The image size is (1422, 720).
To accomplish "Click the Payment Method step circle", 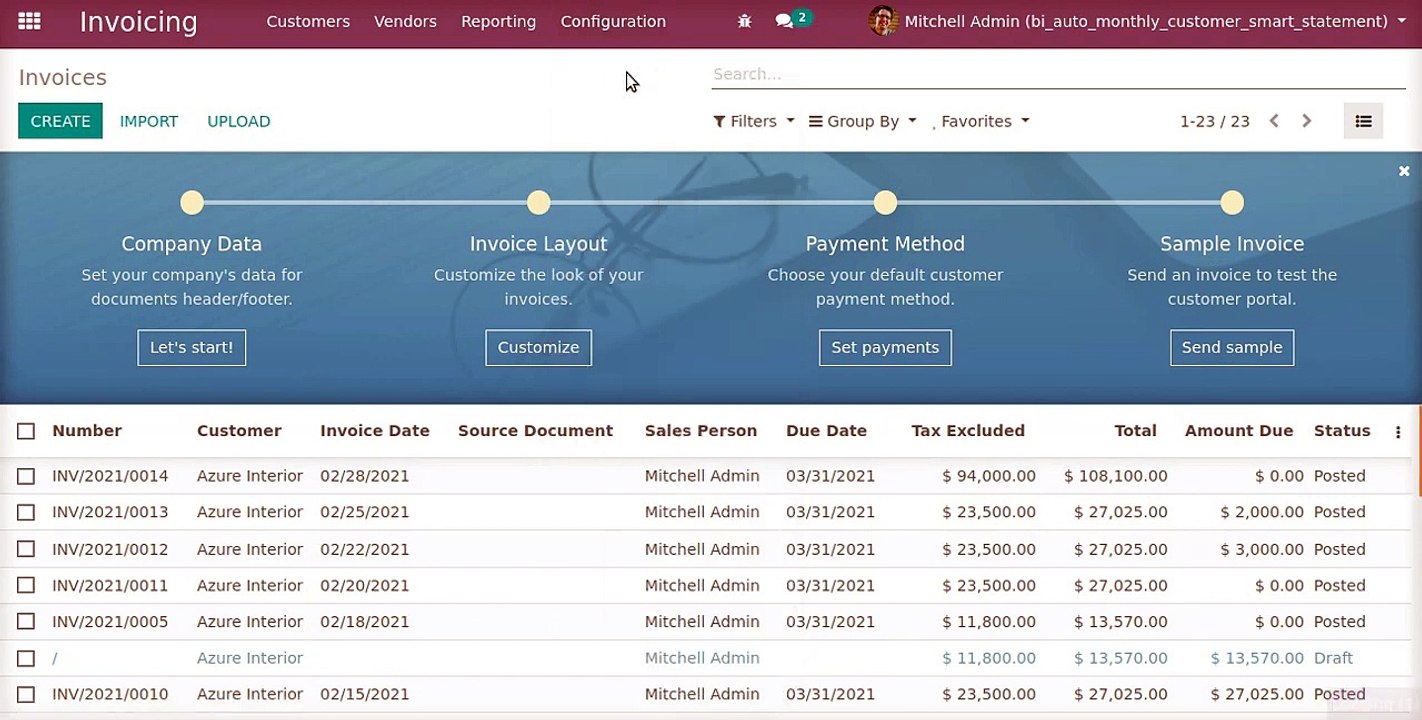I will 885,203.
